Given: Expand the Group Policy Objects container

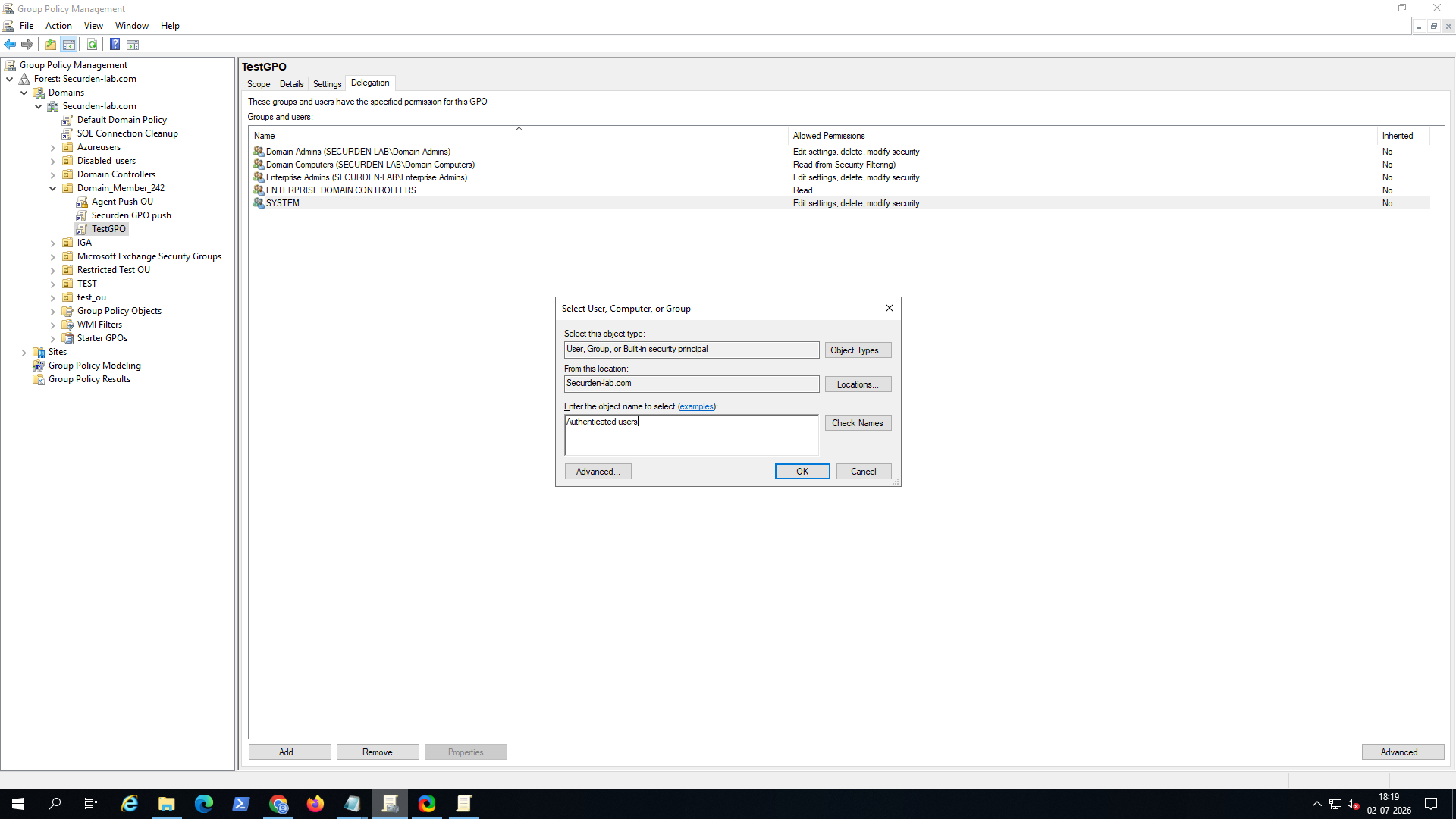Looking at the screenshot, I should [53, 312].
